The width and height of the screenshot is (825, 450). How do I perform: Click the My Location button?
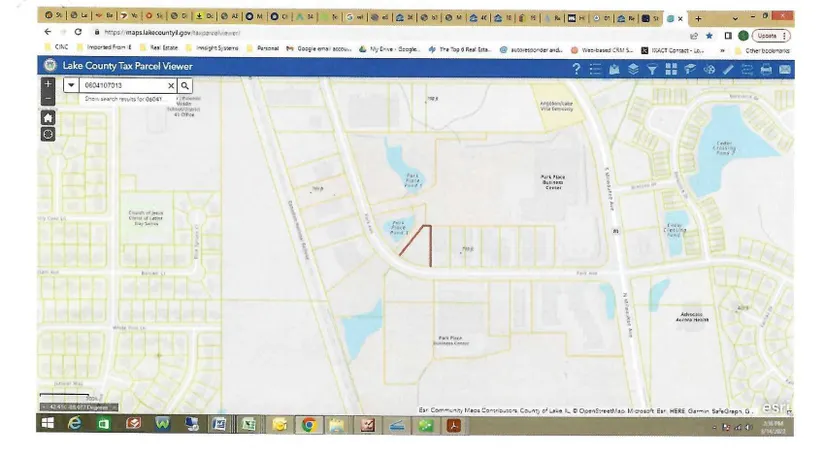coord(48,133)
